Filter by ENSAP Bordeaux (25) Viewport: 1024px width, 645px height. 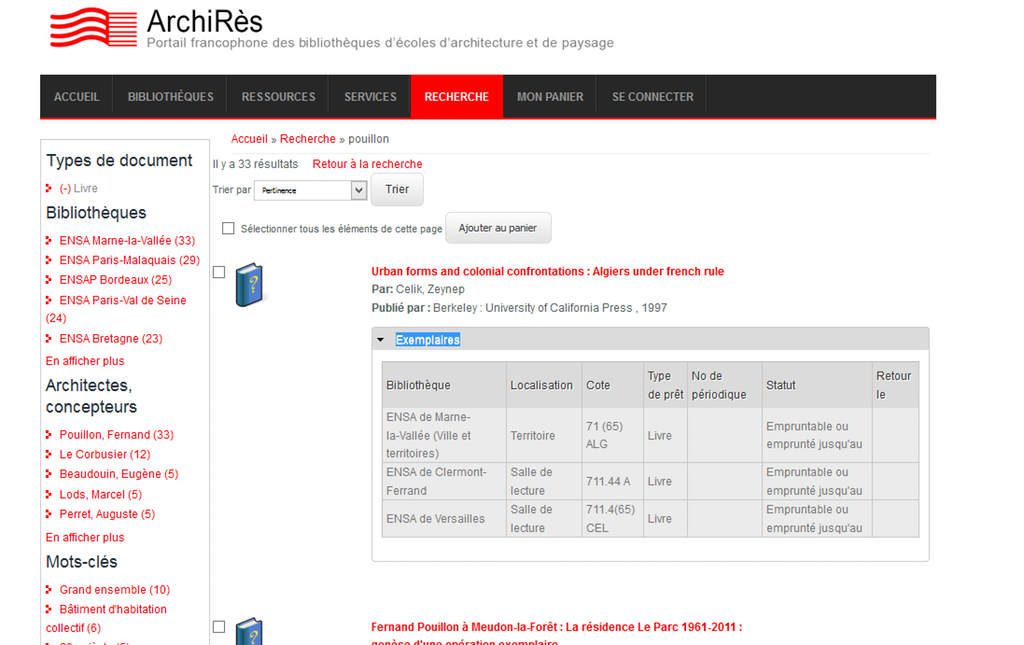pos(116,279)
